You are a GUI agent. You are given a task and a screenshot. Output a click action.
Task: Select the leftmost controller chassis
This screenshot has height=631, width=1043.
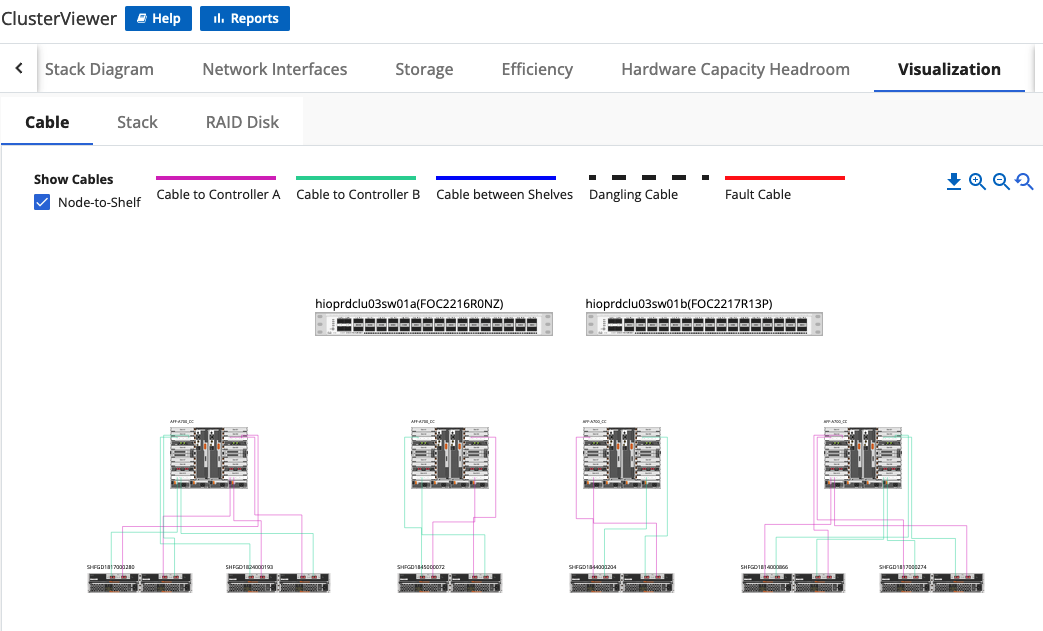[209, 457]
